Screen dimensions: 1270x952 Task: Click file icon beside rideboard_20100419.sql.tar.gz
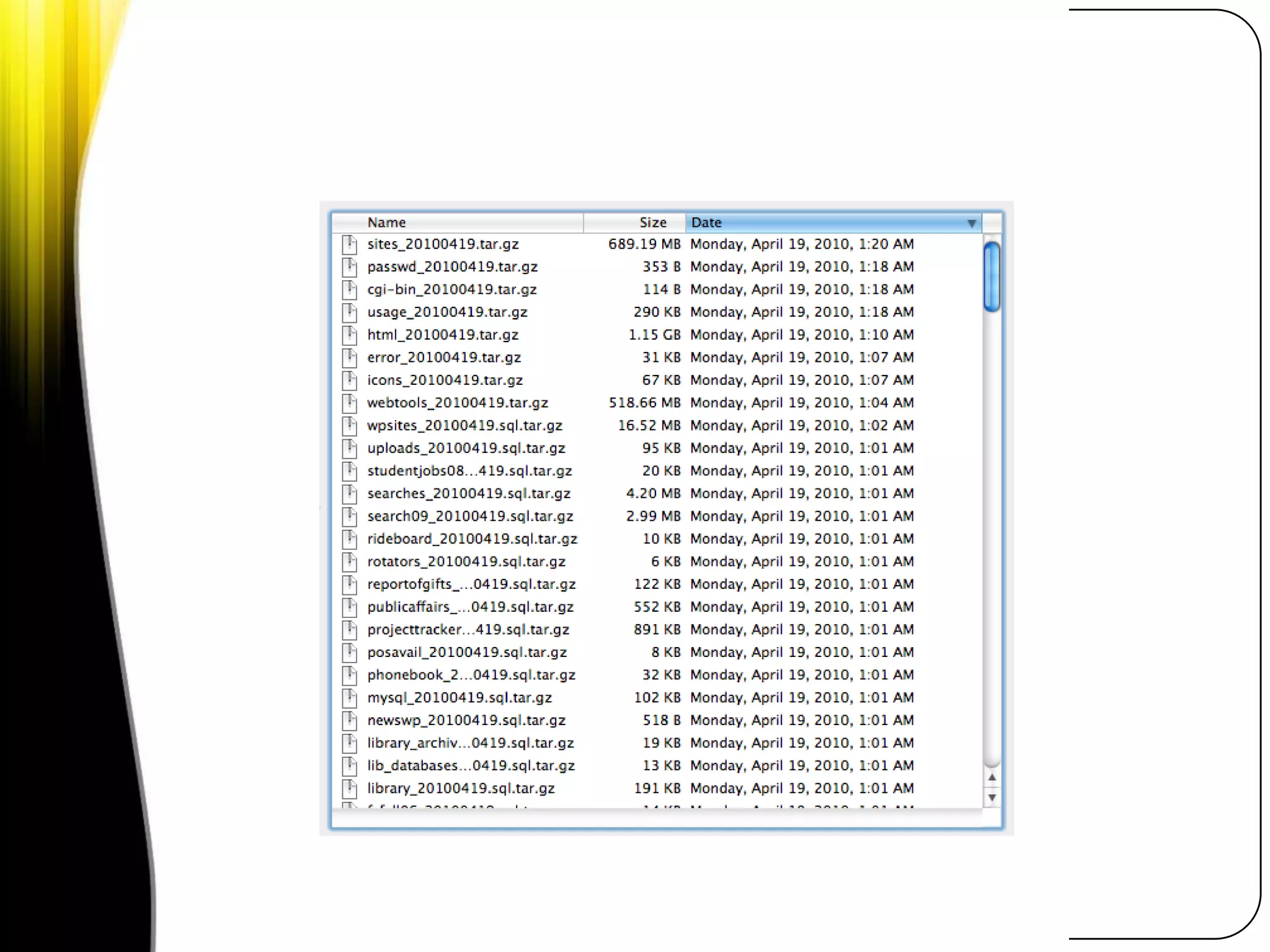point(350,539)
